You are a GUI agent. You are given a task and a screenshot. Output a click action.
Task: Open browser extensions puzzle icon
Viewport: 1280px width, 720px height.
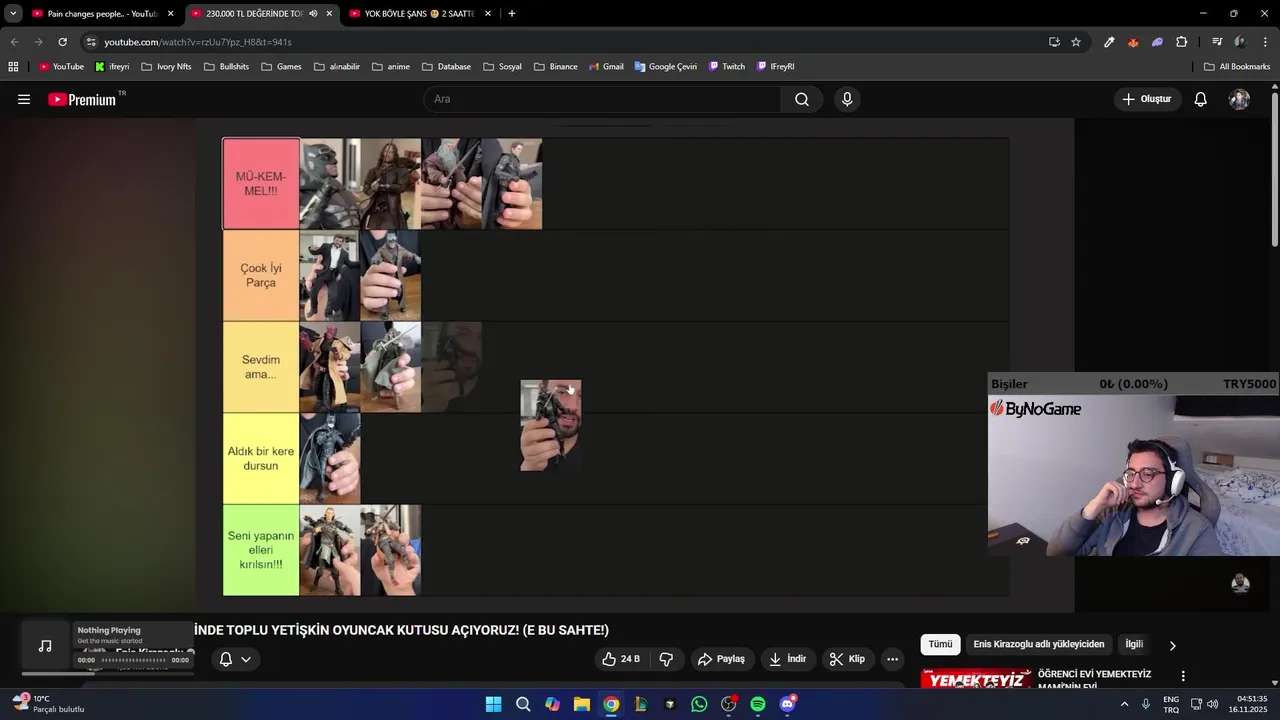[x=1182, y=42]
